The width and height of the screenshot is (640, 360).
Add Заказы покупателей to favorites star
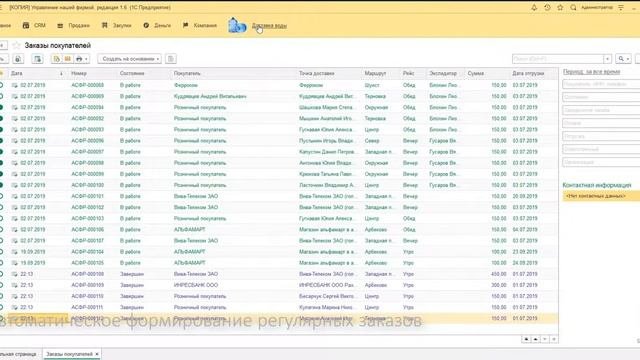pyautogui.click(x=16, y=45)
